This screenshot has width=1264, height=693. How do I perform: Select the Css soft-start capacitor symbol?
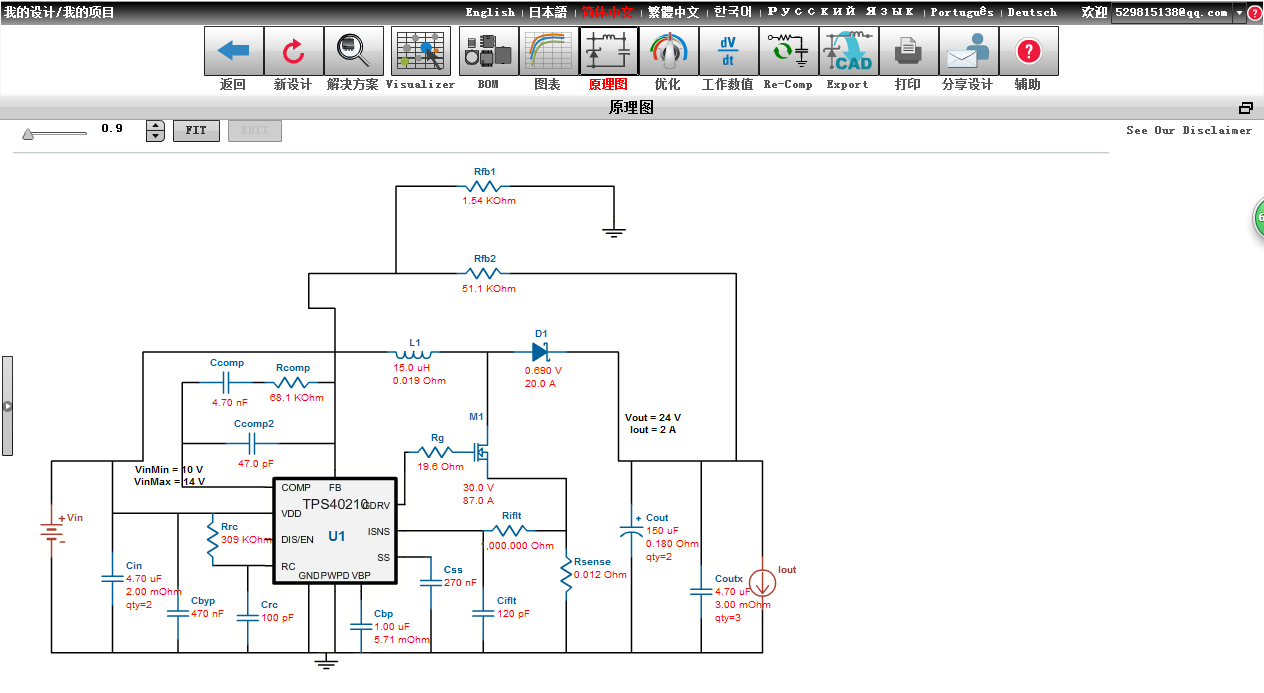click(x=431, y=581)
